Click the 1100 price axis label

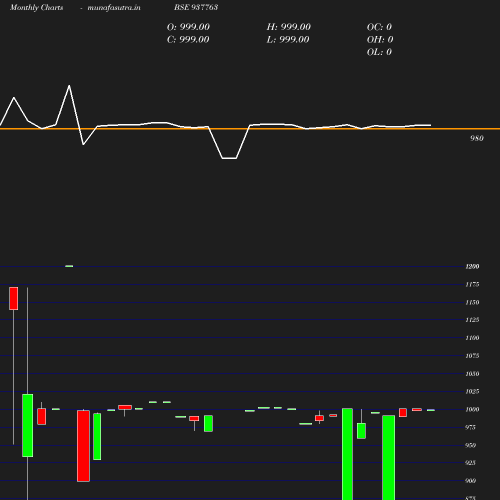click(x=472, y=338)
